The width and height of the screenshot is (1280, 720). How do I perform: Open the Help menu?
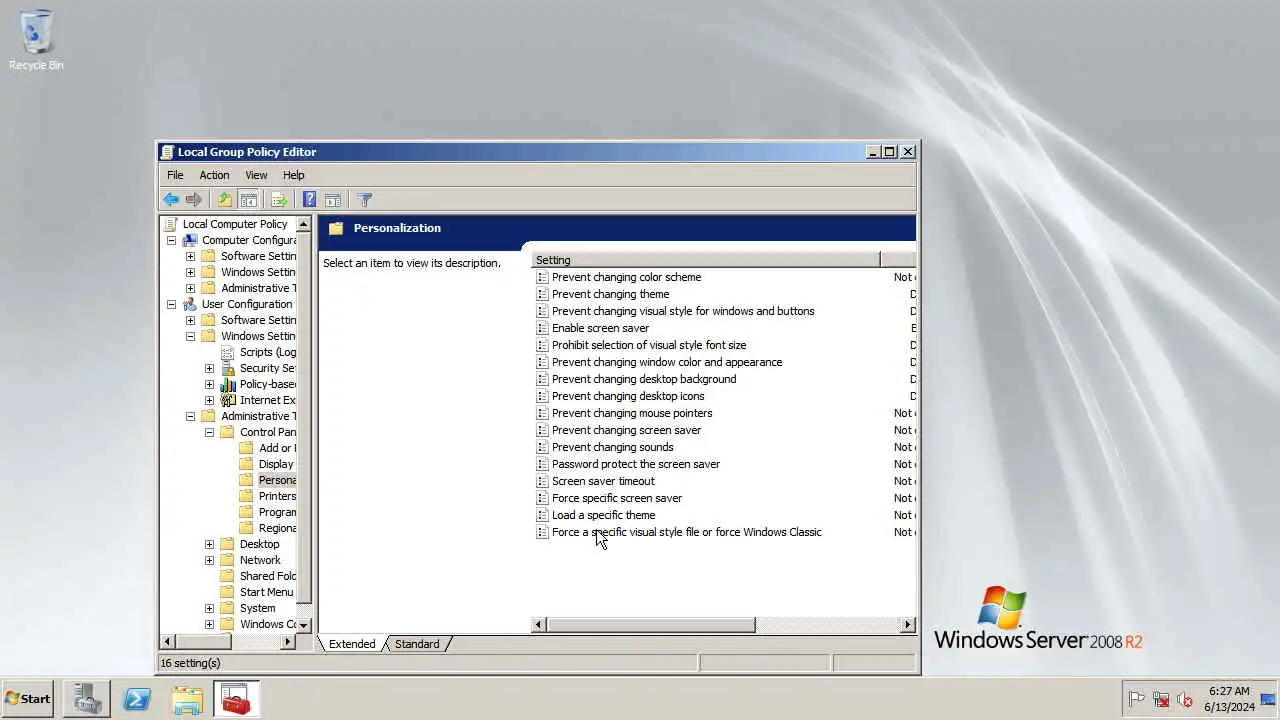[293, 175]
